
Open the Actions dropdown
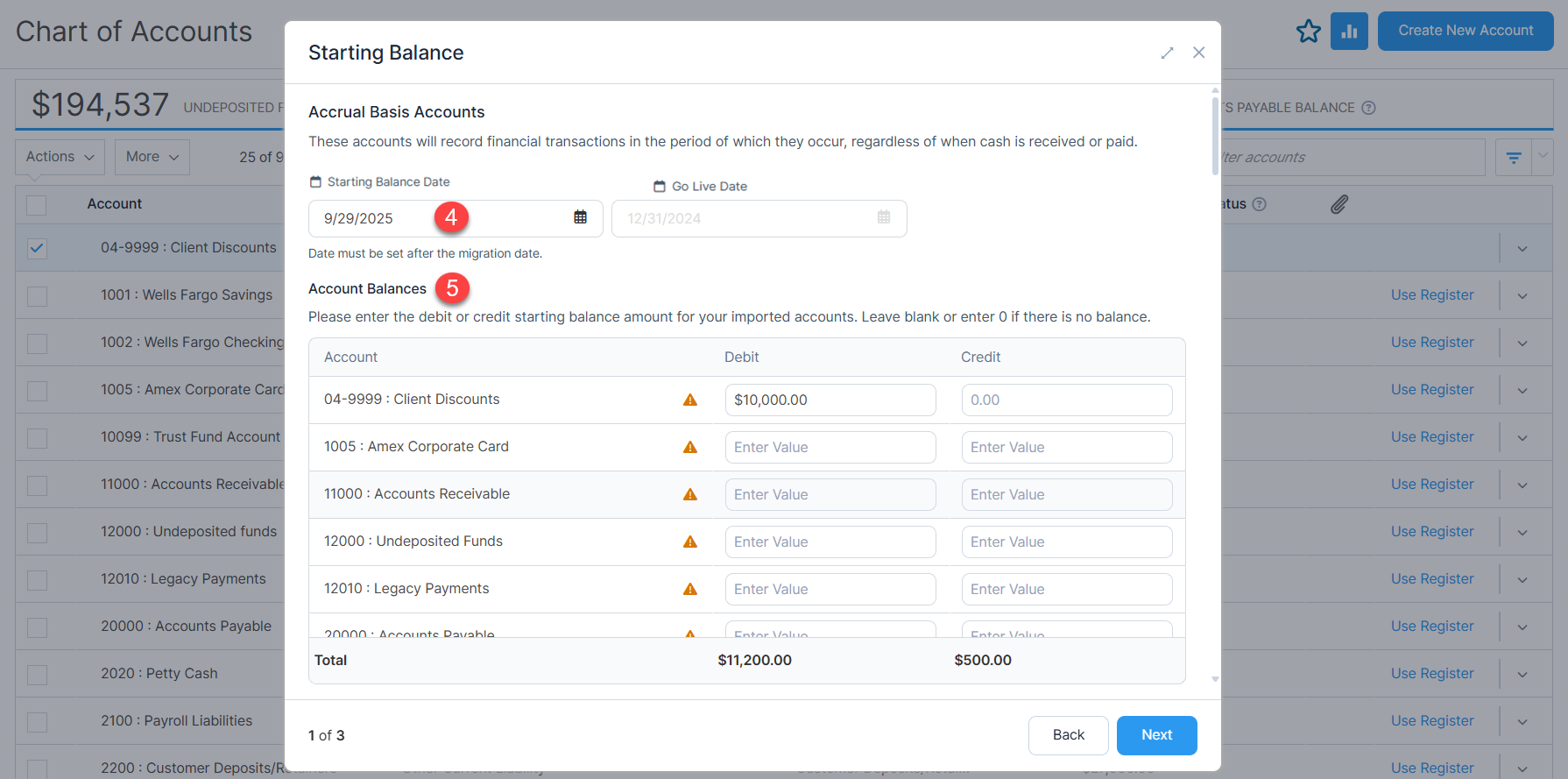[x=60, y=157]
